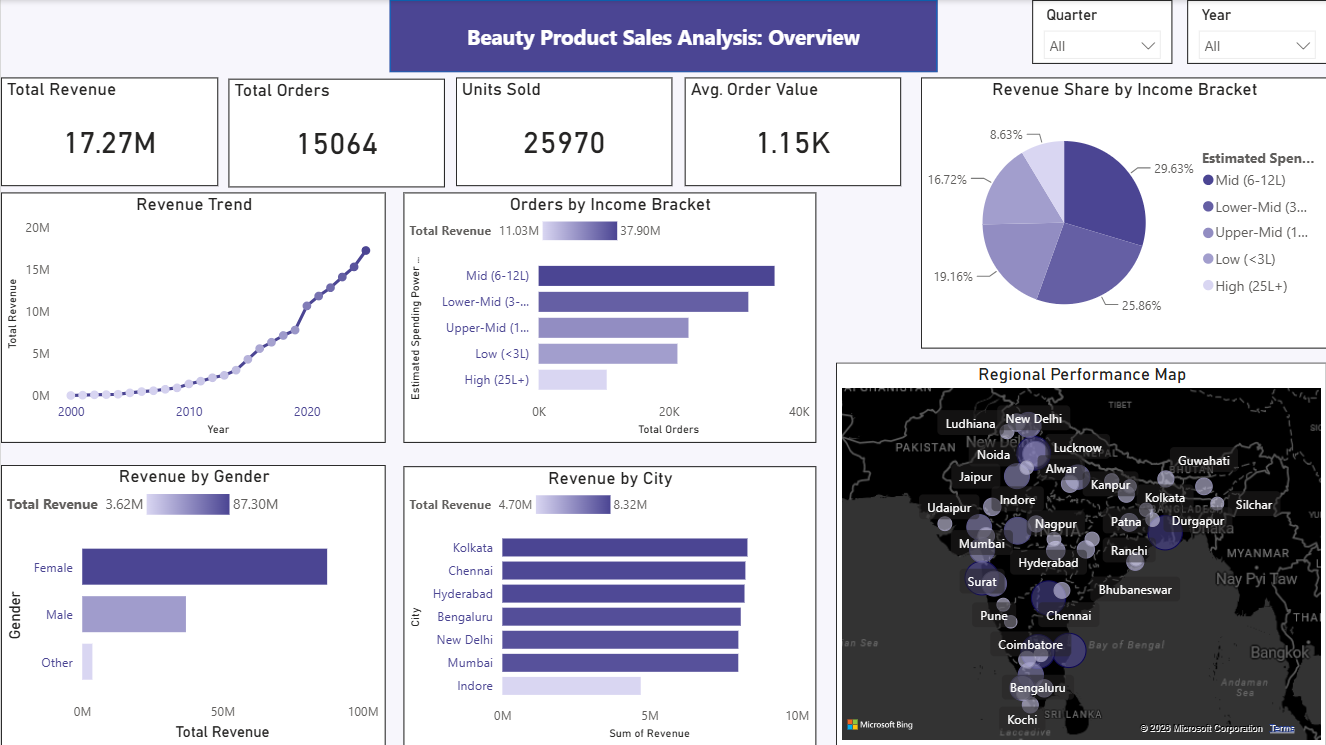Select the Mid (6-12L) orders bar
This screenshot has width=1326, height=745.
pyautogui.click(x=656, y=275)
